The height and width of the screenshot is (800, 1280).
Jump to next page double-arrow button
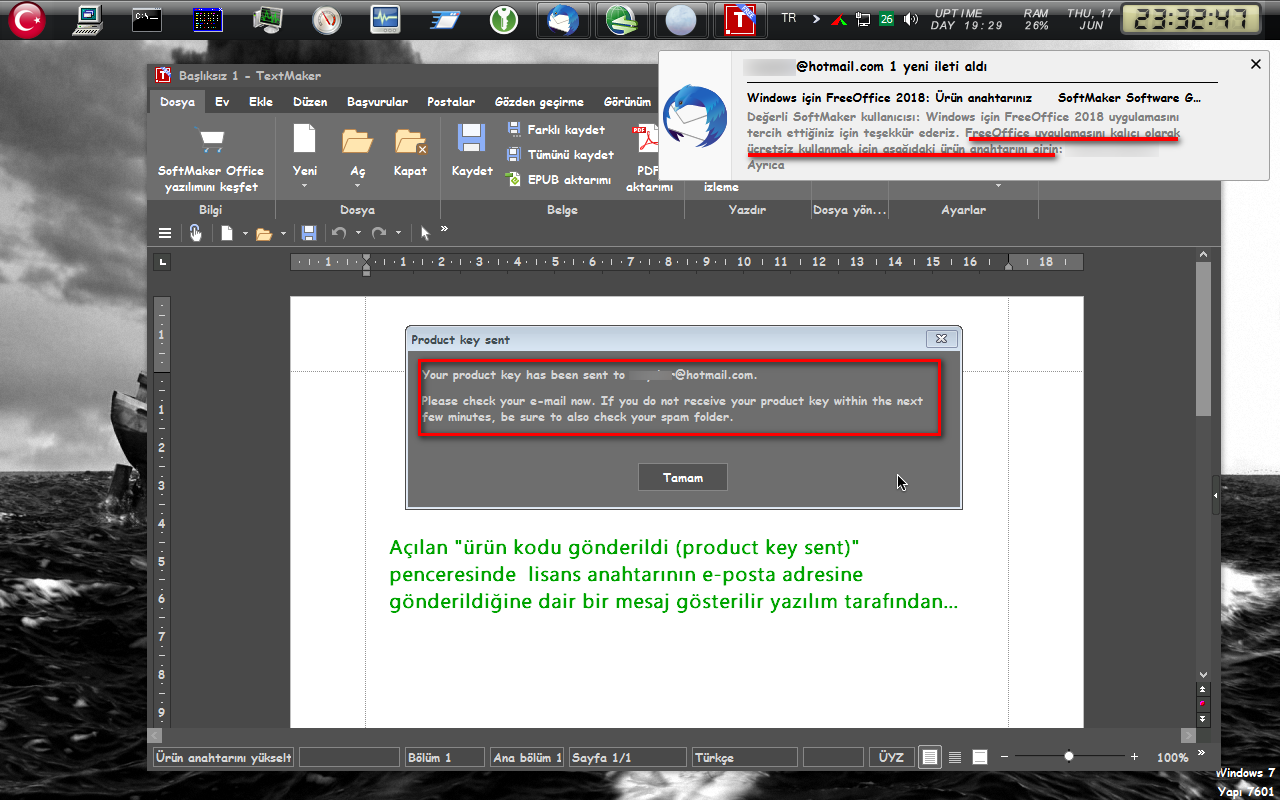pyautogui.click(x=1203, y=718)
